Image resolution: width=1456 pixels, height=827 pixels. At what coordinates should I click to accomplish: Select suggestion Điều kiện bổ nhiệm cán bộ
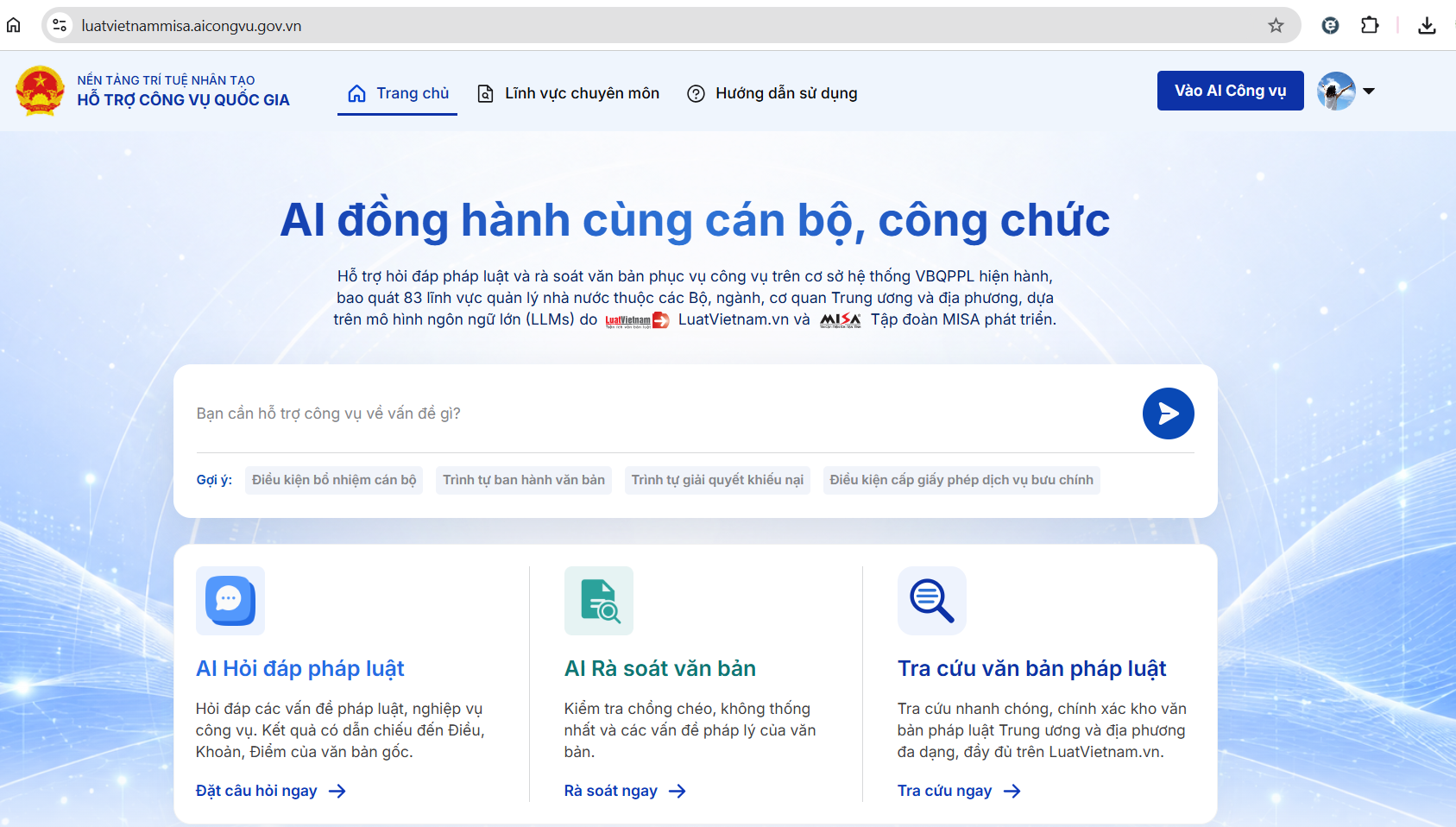(334, 480)
